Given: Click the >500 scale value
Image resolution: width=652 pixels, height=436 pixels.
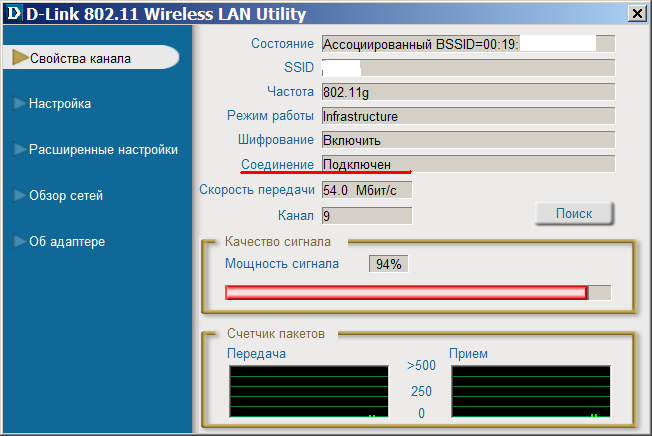Looking at the screenshot, I should [x=421, y=365].
